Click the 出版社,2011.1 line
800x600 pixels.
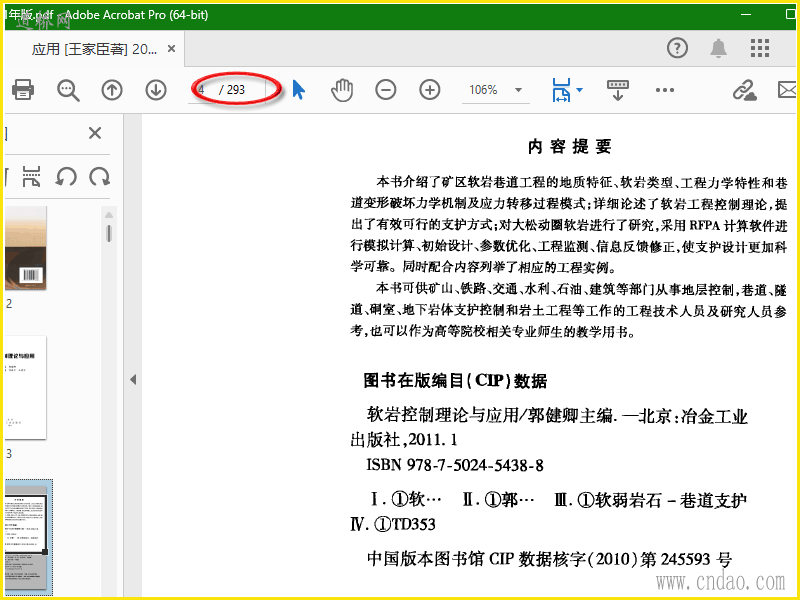coord(404,440)
